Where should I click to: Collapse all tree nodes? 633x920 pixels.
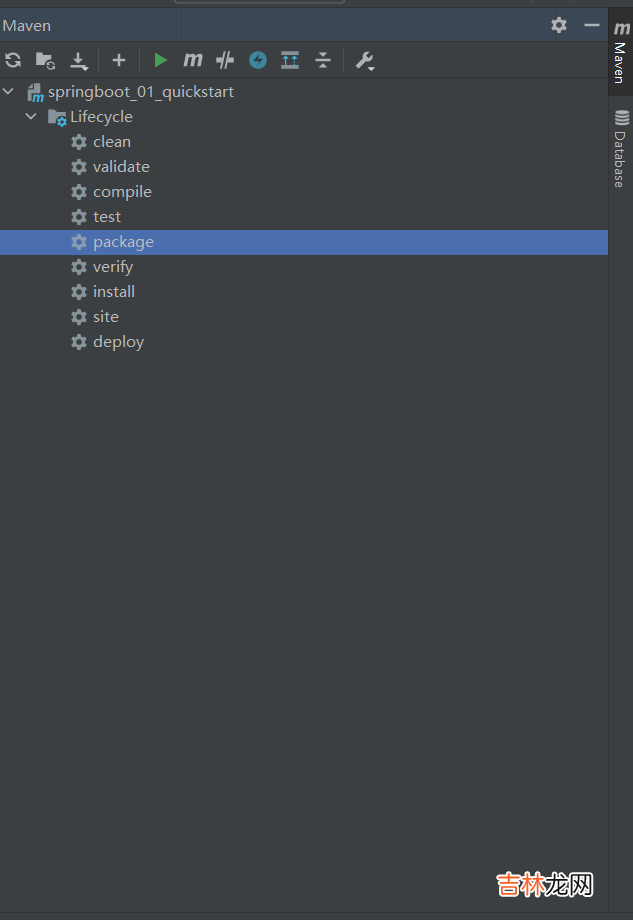coord(322,60)
